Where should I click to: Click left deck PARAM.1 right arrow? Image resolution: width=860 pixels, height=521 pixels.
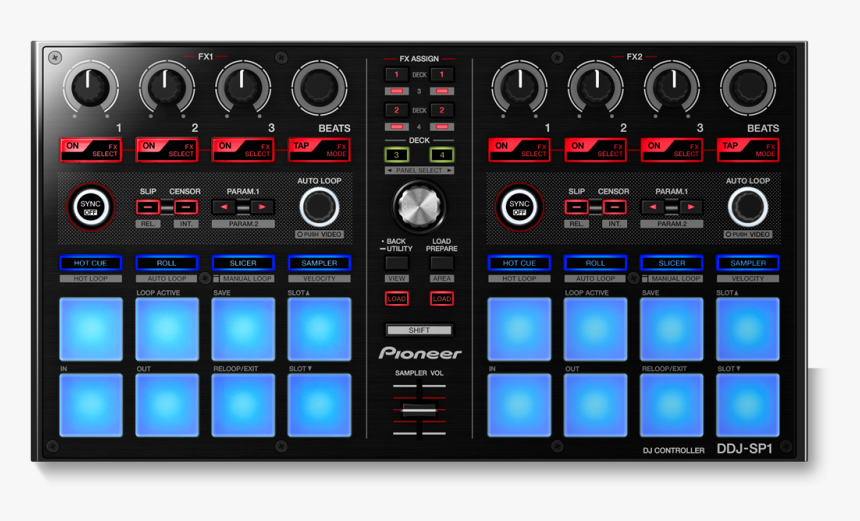[x=262, y=207]
